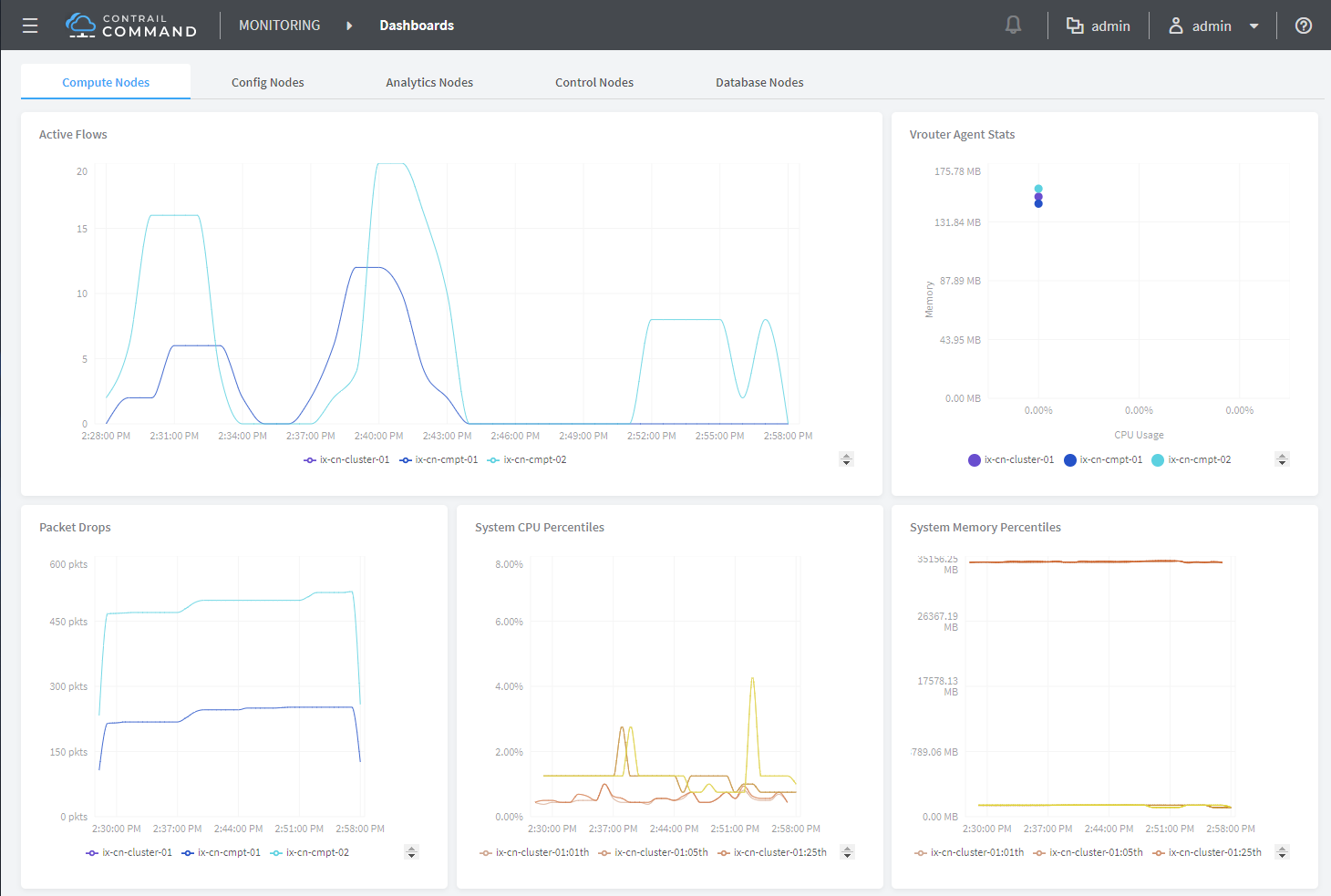Page the Active Flows legend stepper
This screenshot has width=1331, height=896.
pos(846,459)
